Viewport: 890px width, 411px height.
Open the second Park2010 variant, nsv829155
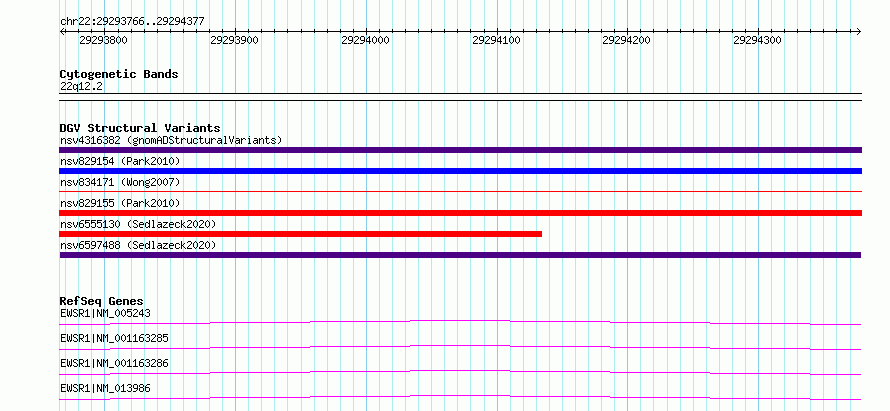point(120,203)
